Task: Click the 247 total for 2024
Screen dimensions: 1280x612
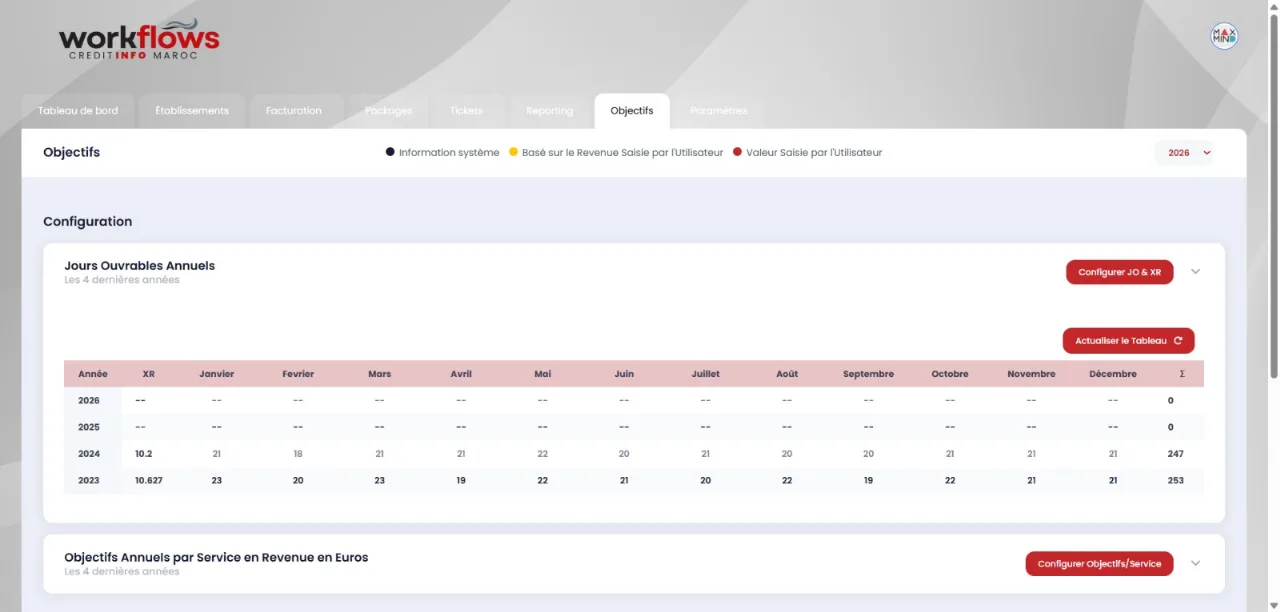Action: [x=1175, y=454]
